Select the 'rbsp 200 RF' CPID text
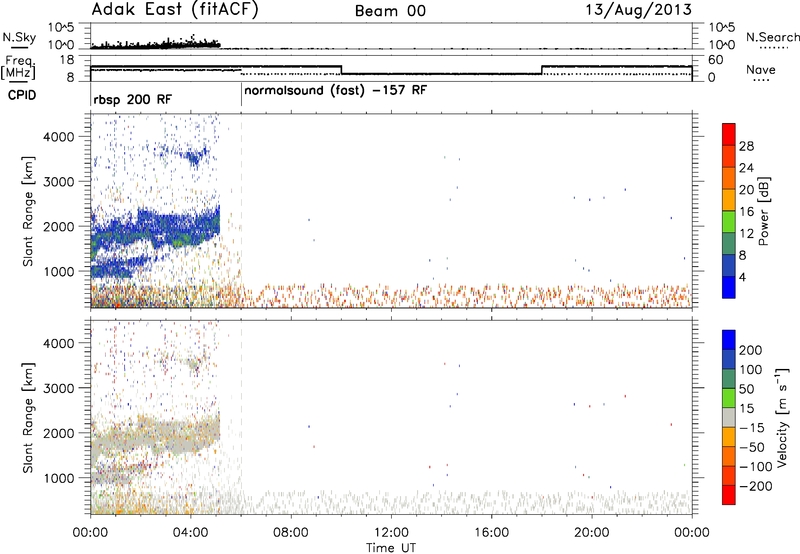This screenshot has width=800, height=554. [133, 99]
